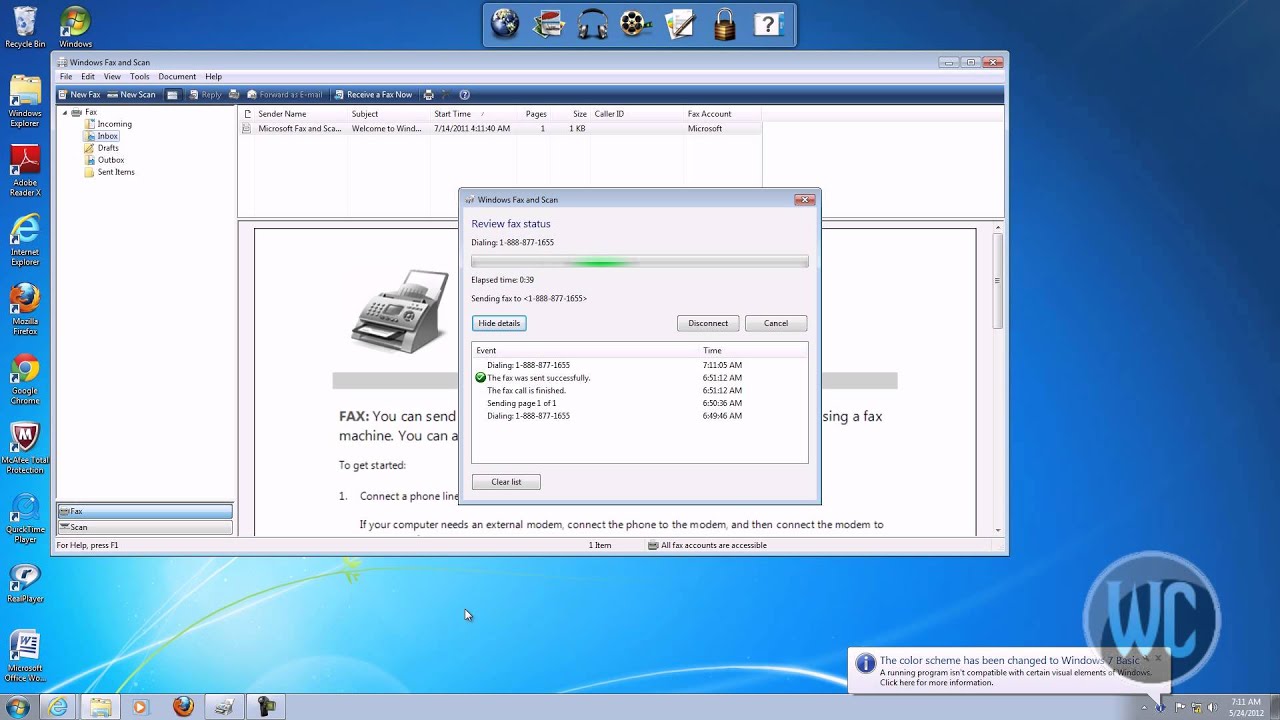
Task: Click the grayed Reply toolbar button
Action: [204, 95]
